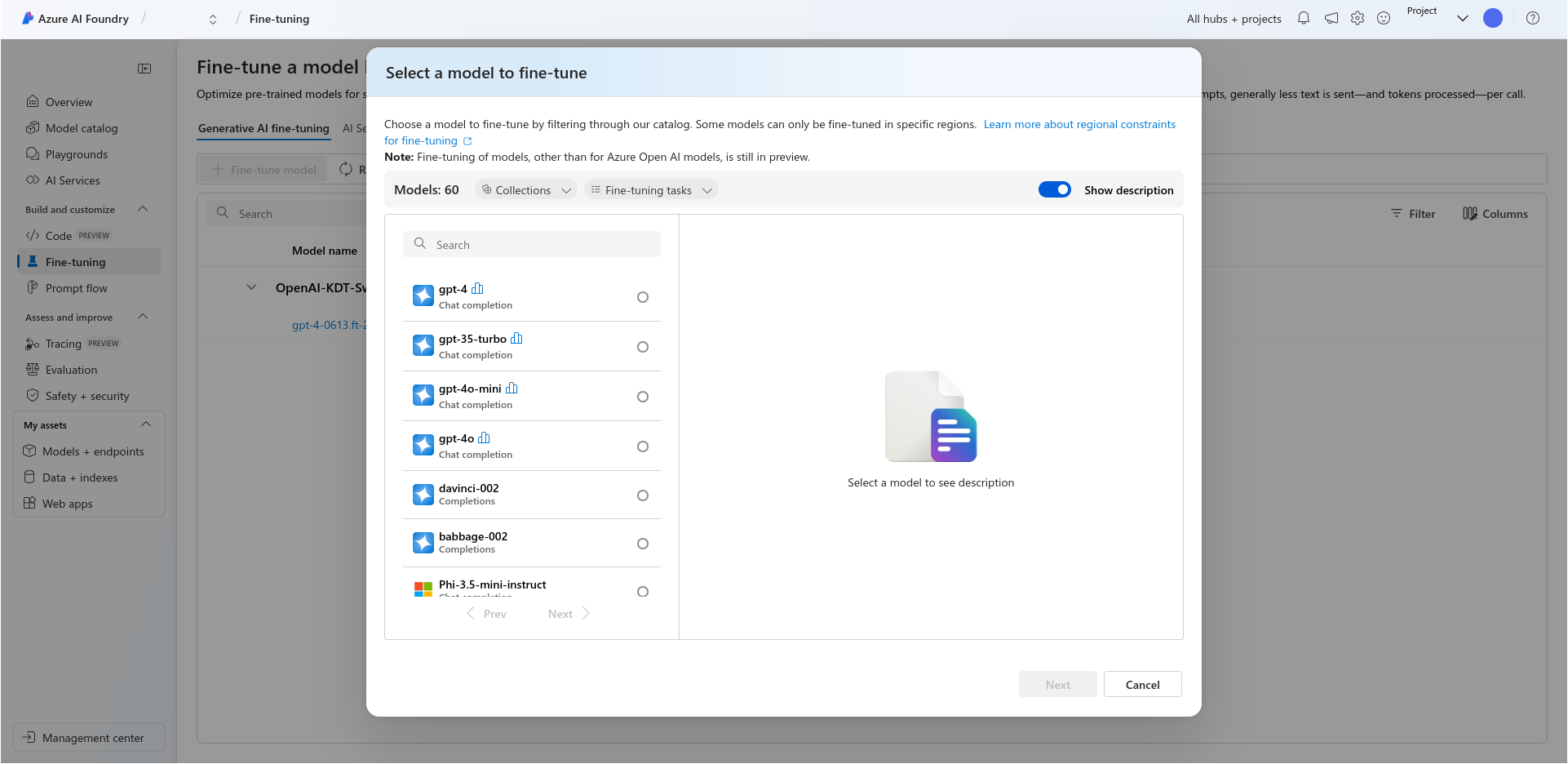Open Tracing preview in the sidebar
Screen dimensions: 1568x764
88,344
